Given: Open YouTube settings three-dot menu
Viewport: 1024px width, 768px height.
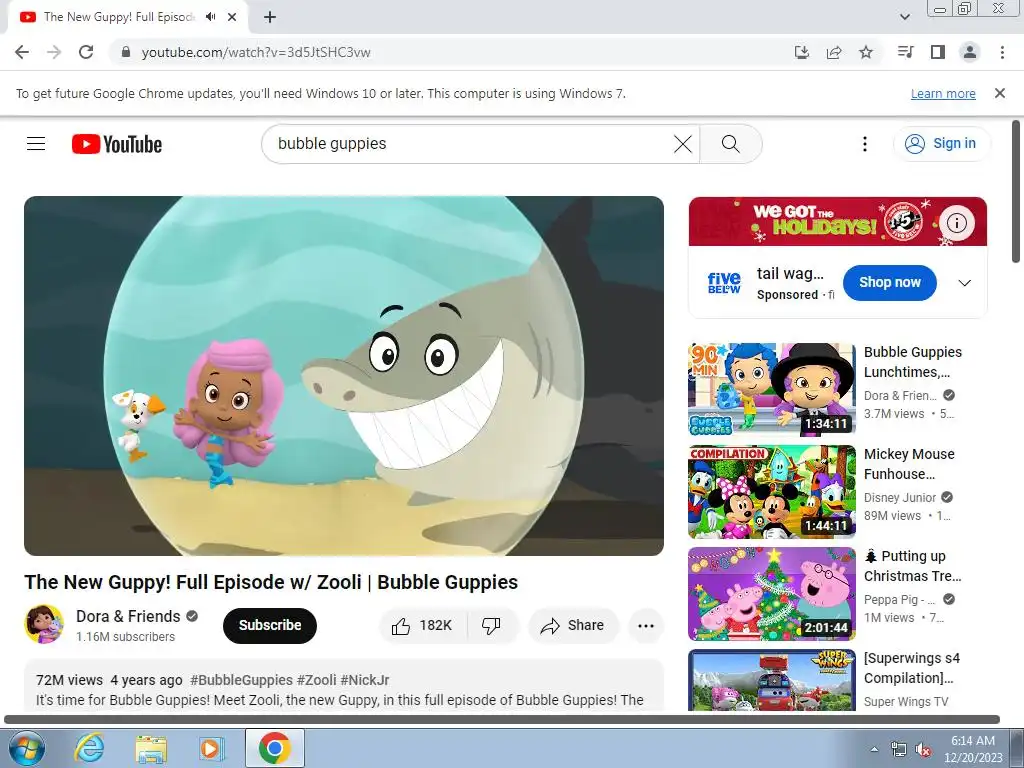Looking at the screenshot, I should click(x=865, y=144).
